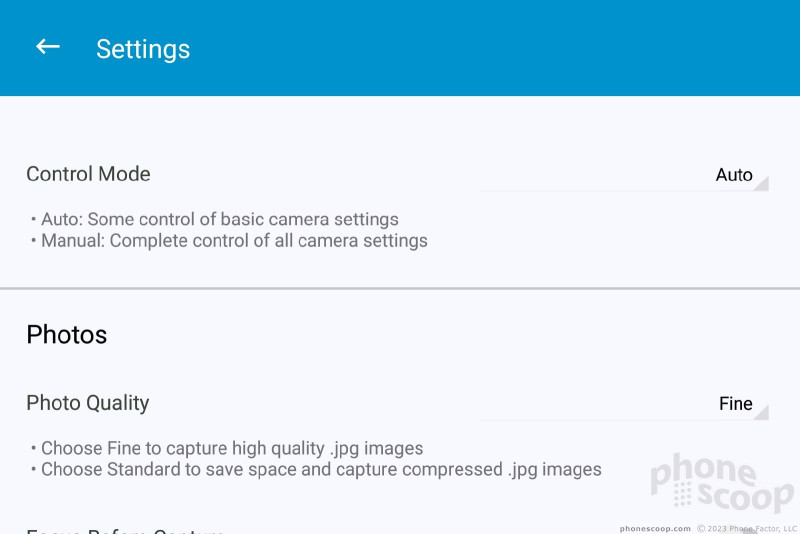
Task: Click the blue header bar area
Action: coord(400,48)
